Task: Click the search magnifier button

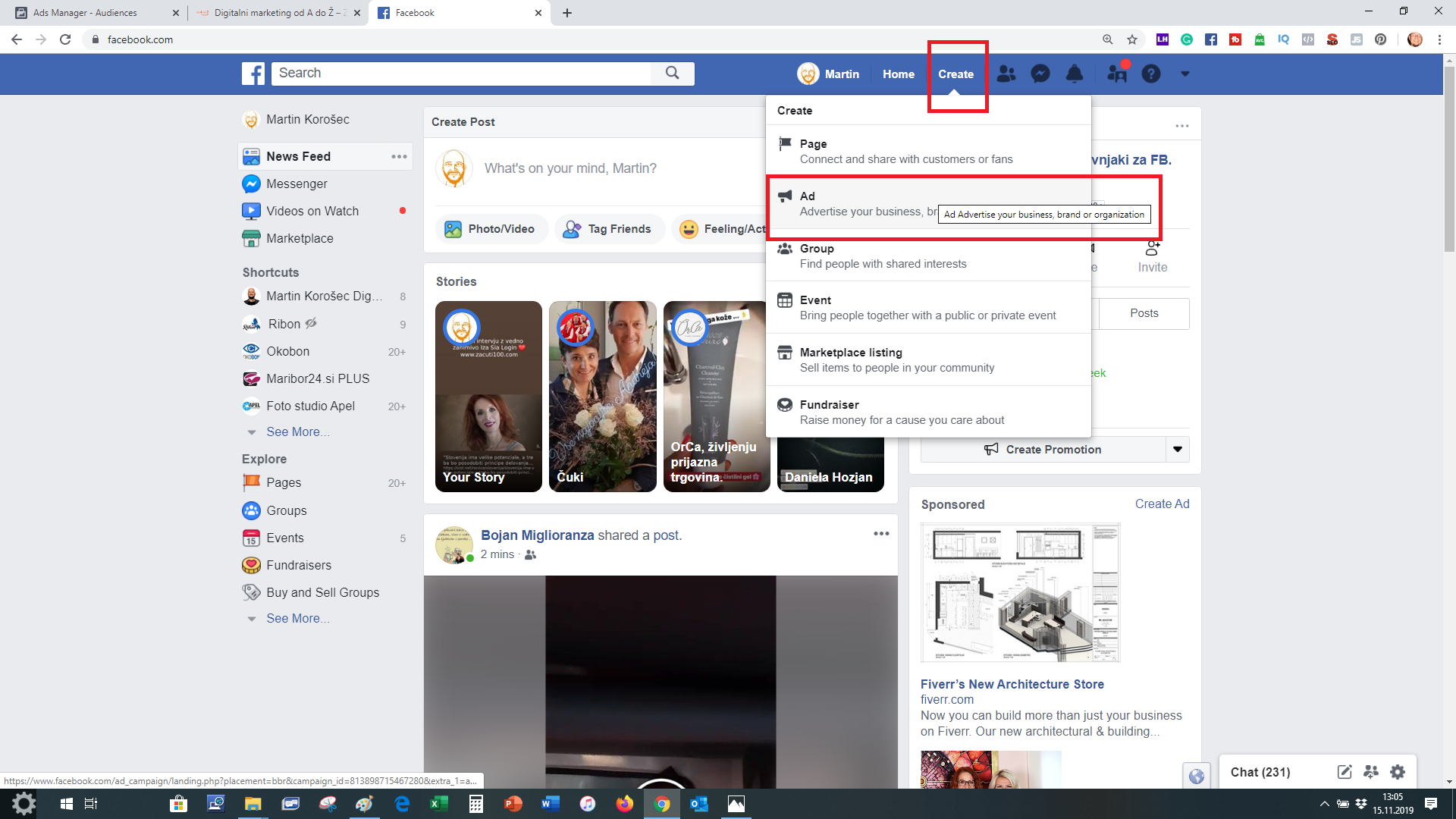Action: [x=672, y=73]
